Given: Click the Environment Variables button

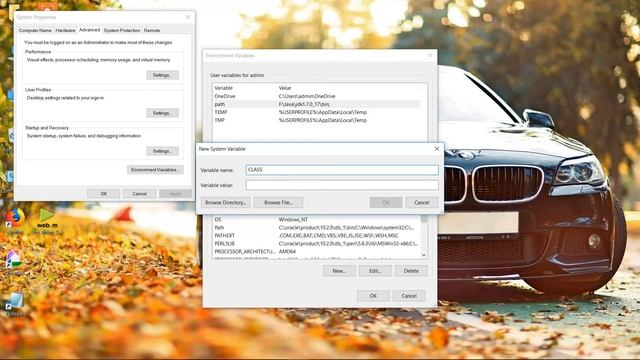Looking at the screenshot, I should [155, 169].
